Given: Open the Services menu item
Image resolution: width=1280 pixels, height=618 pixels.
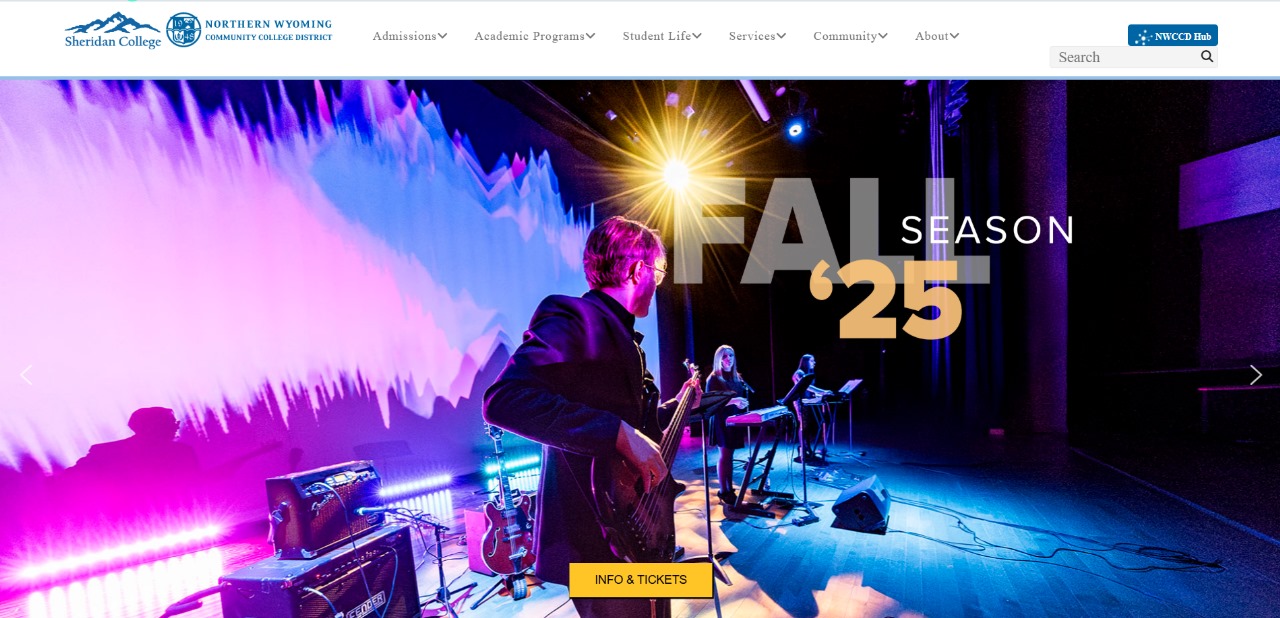Looking at the screenshot, I should coord(752,36).
